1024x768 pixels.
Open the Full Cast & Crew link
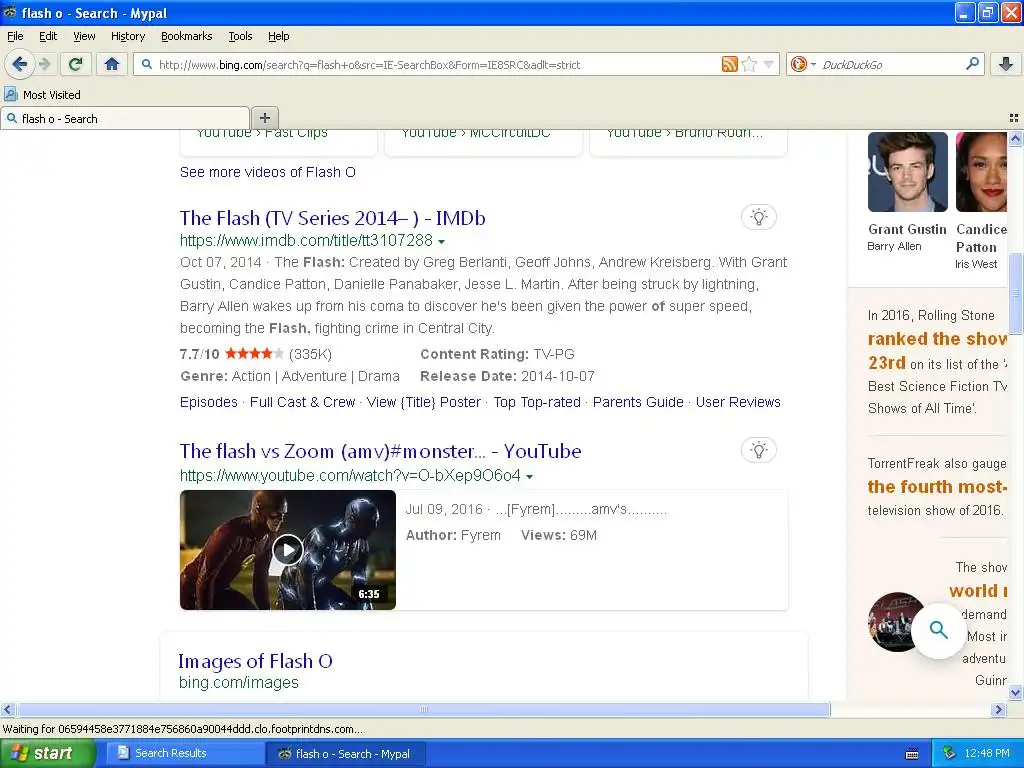pyautogui.click(x=302, y=402)
